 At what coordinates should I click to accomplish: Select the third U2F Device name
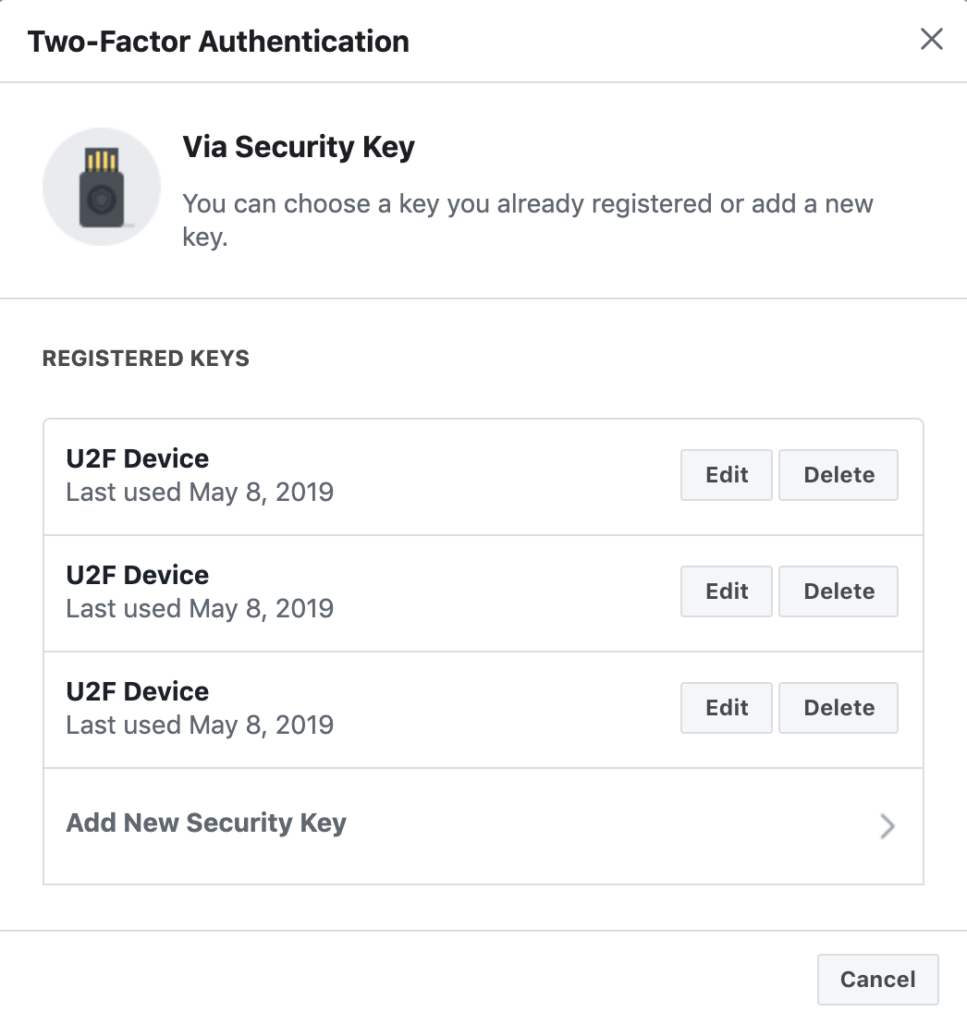pos(137,691)
